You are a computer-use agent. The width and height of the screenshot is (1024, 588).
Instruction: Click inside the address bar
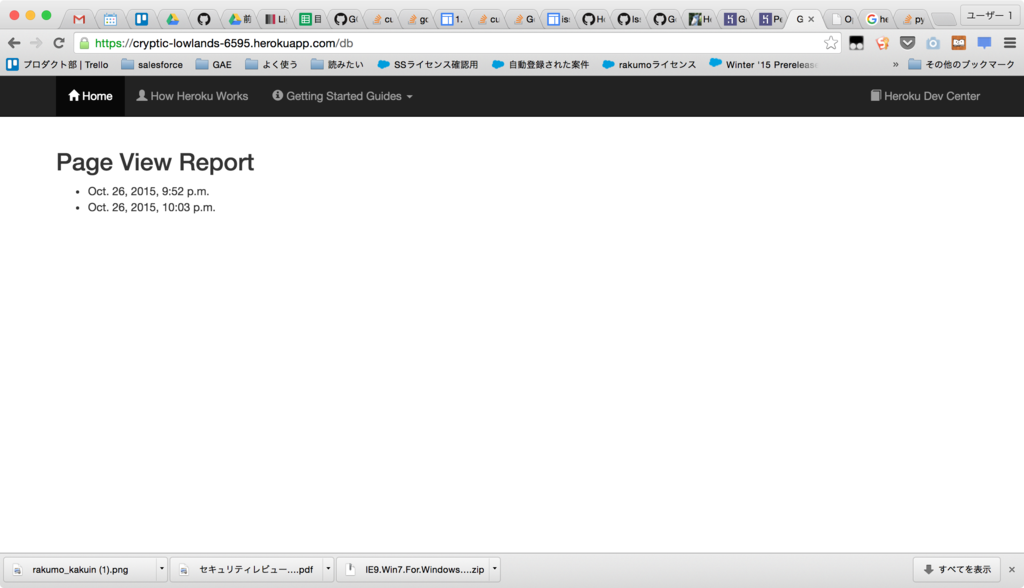(400, 44)
